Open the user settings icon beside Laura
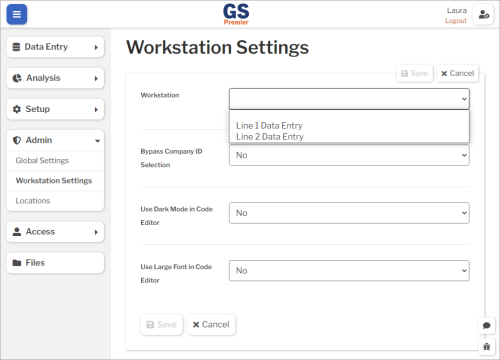Image resolution: width=500 pixels, height=360 pixels. tap(484, 14)
